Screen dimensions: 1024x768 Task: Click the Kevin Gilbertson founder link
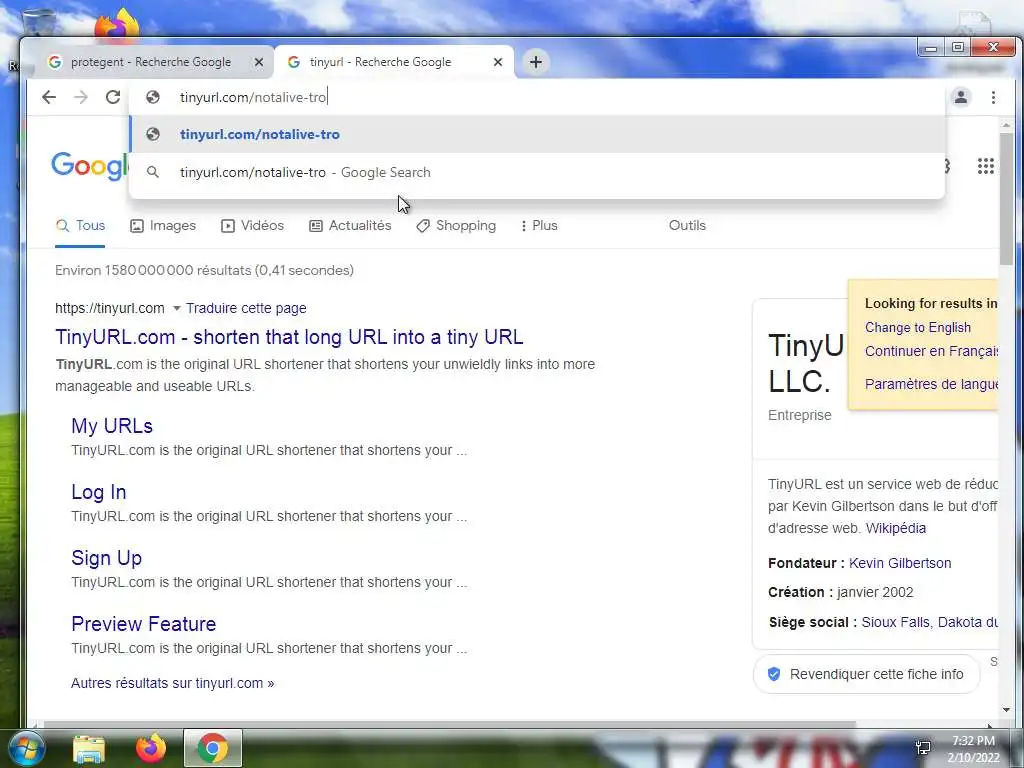coord(900,563)
